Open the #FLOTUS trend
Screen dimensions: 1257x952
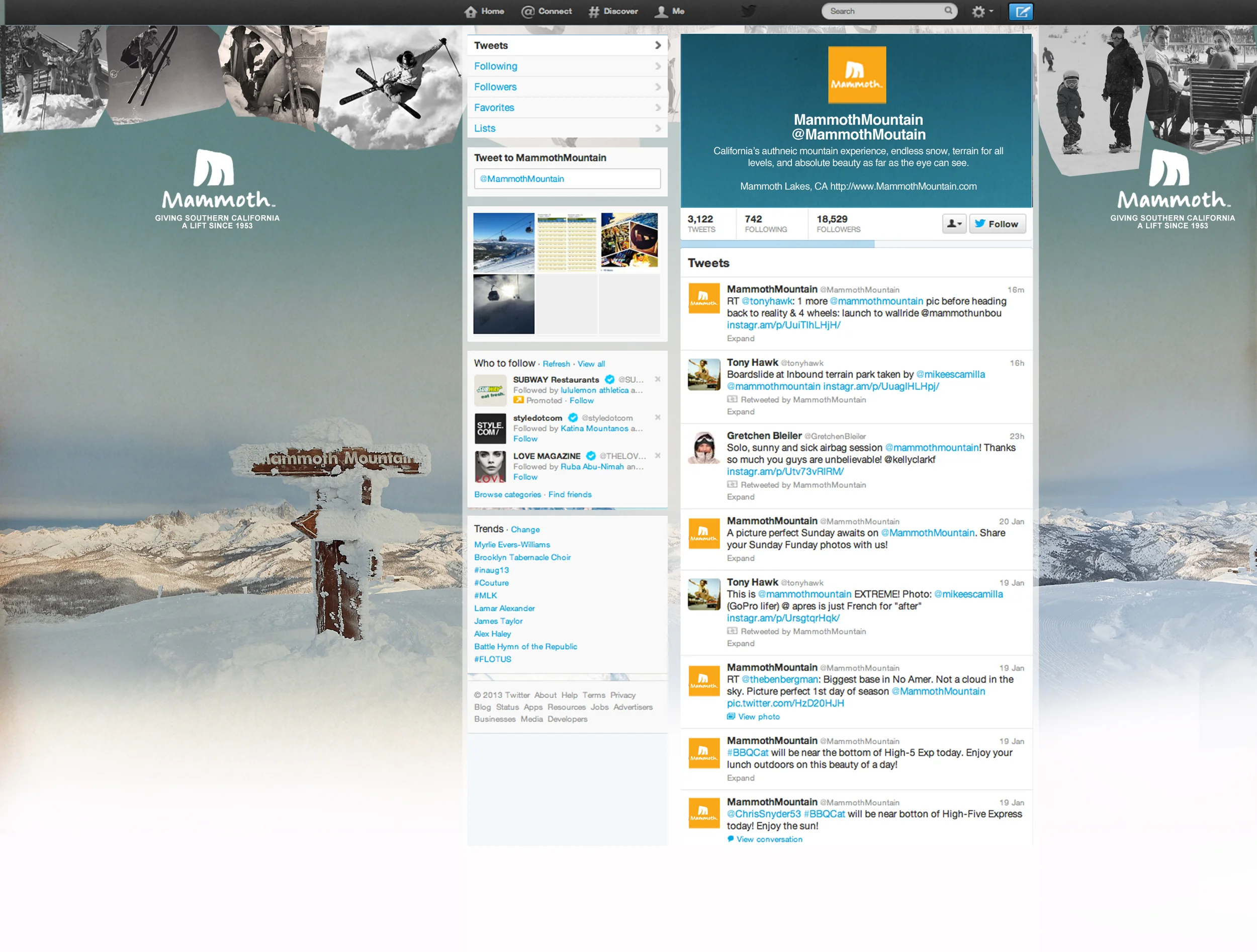[x=492, y=660]
